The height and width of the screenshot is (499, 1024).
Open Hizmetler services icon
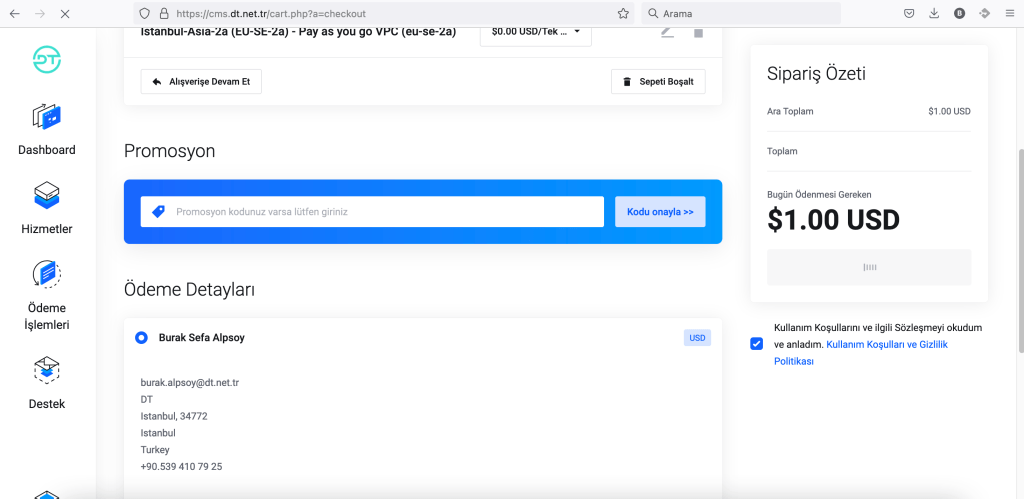coord(47,194)
